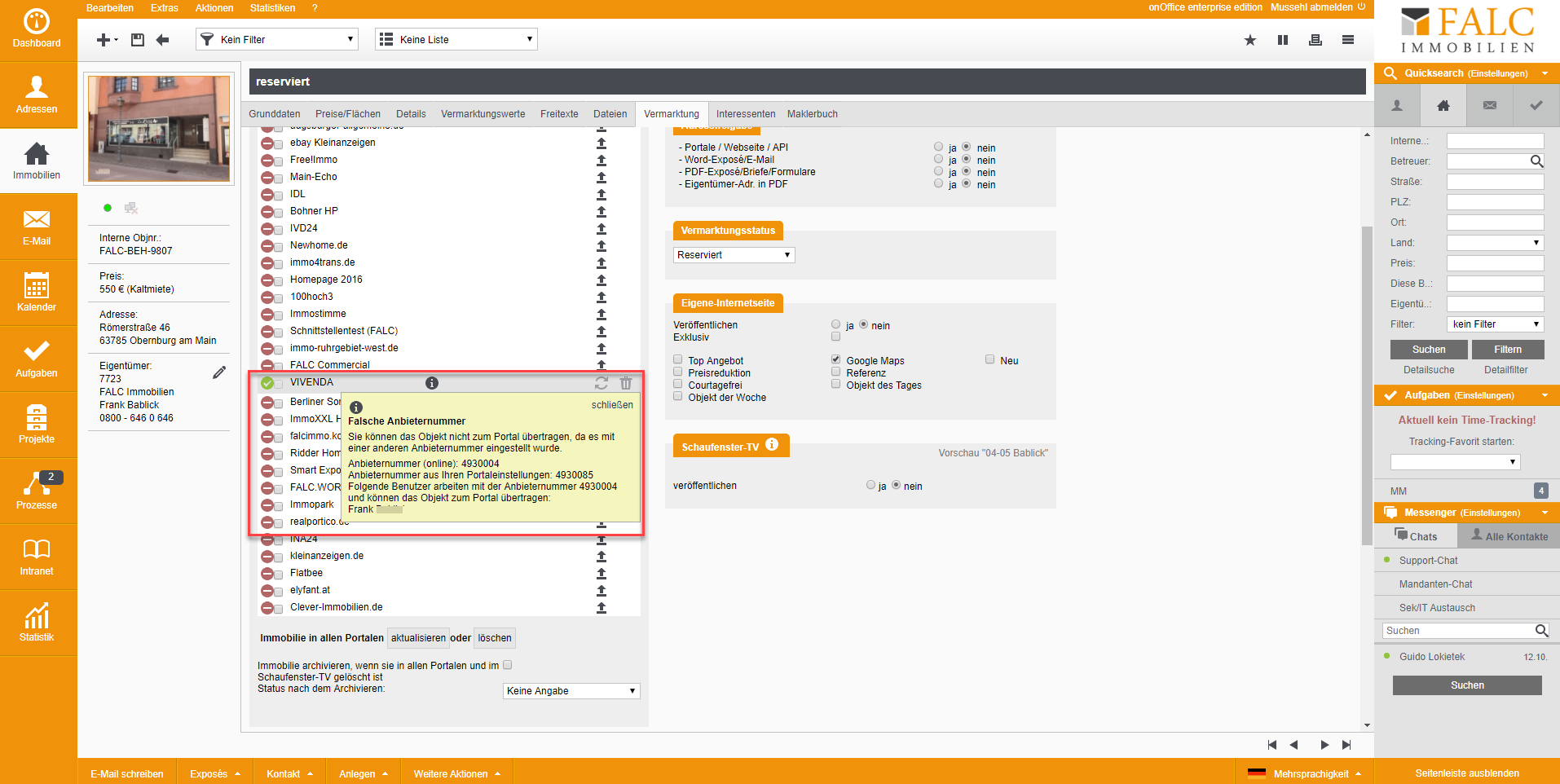Click the save disk icon in toolbar
The width and height of the screenshot is (1560, 784).
[x=138, y=40]
